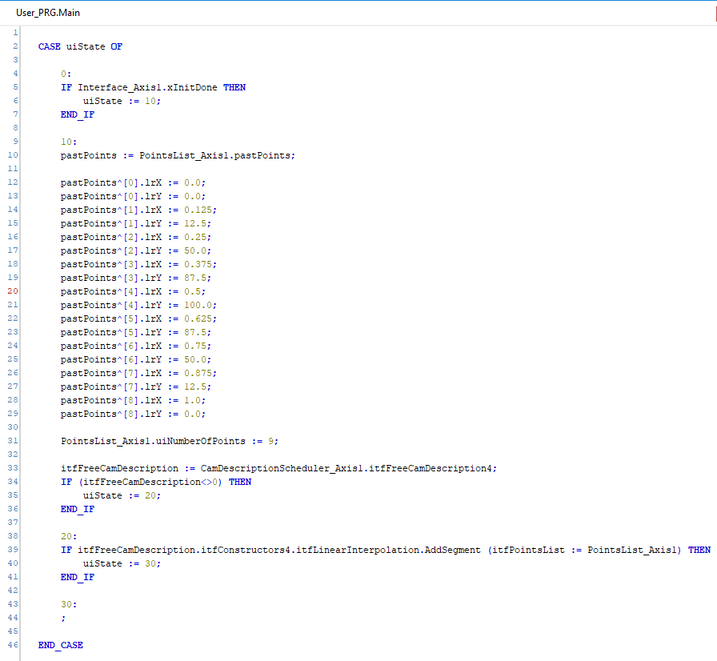Image resolution: width=717 pixels, height=661 pixels.
Task: Click the itfFreeCamDescription4 assignment line
Action: pos(278,468)
